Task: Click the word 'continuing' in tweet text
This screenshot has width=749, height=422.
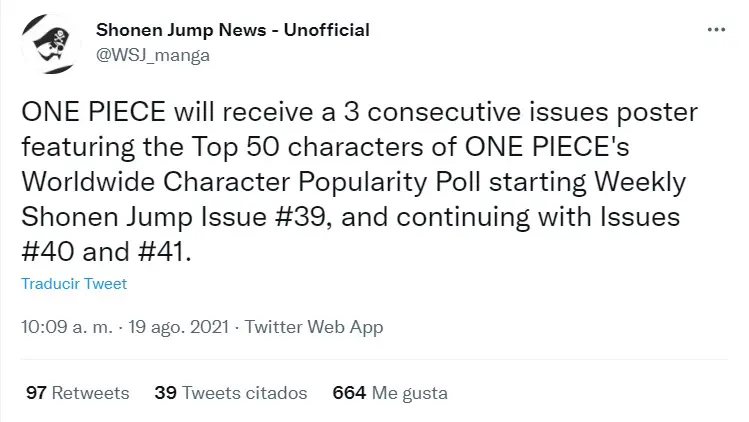Action: [x=463, y=218]
